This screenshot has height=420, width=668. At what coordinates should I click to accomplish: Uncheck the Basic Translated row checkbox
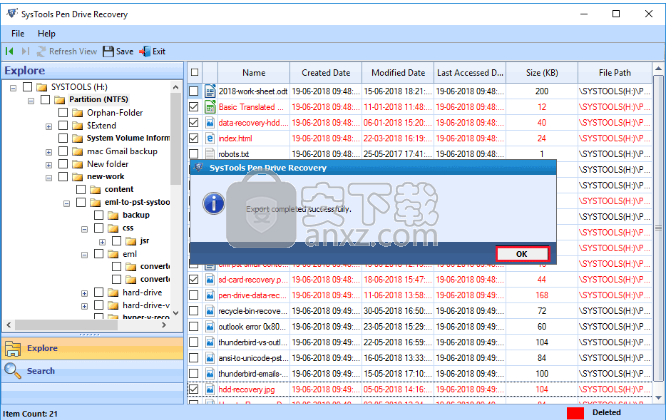pyautogui.click(x=194, y=107)
